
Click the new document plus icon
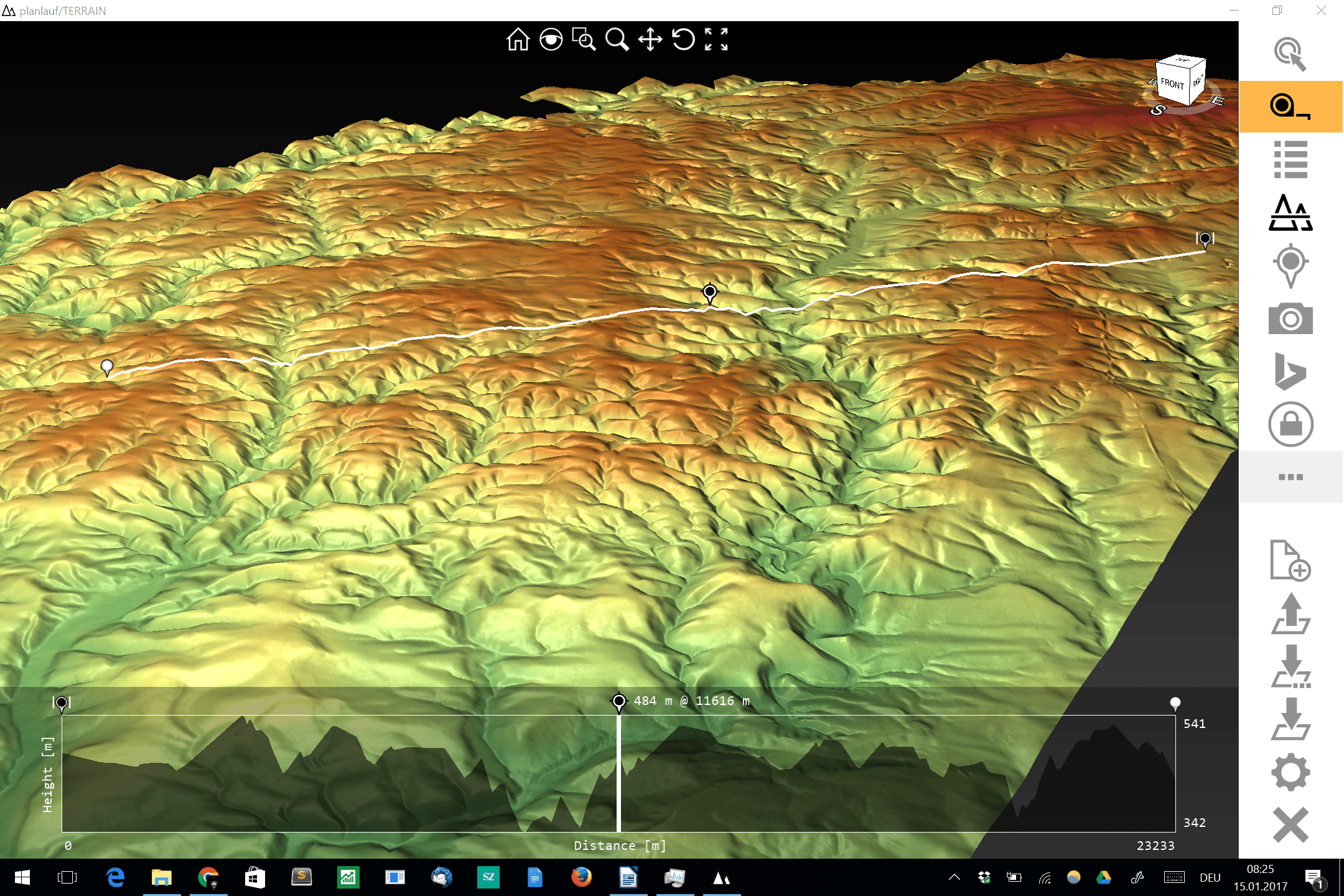1290,561
